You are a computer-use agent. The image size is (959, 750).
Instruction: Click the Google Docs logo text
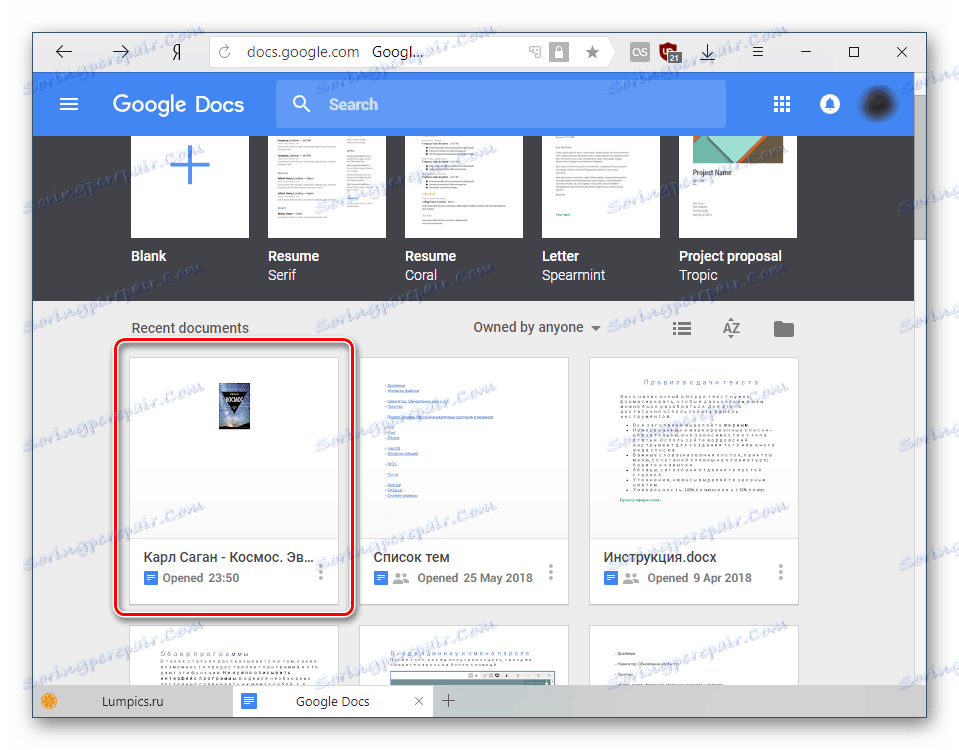coord(178,104)
